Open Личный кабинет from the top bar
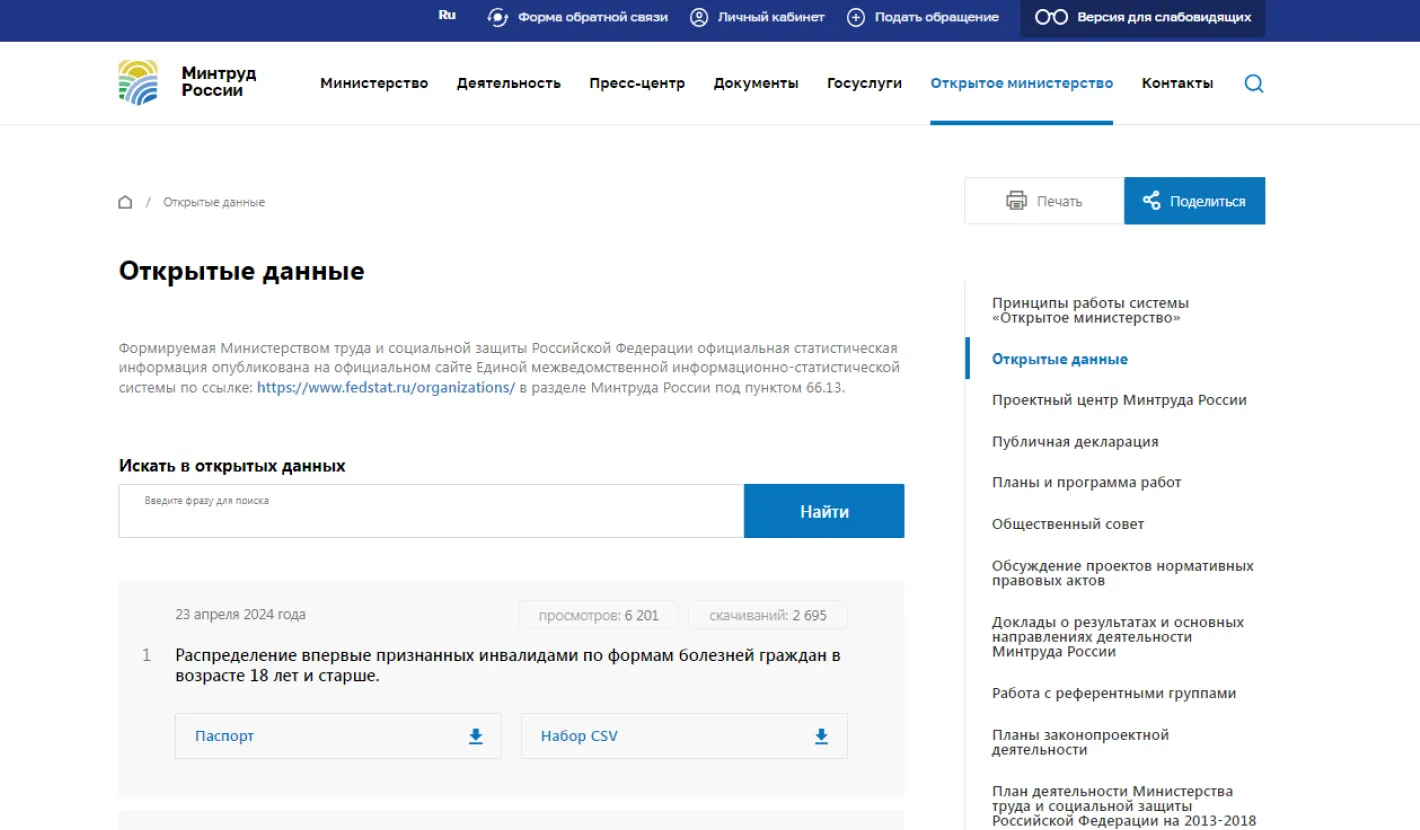This screenshot has height=830, width=1420. [x=757, y=17]
